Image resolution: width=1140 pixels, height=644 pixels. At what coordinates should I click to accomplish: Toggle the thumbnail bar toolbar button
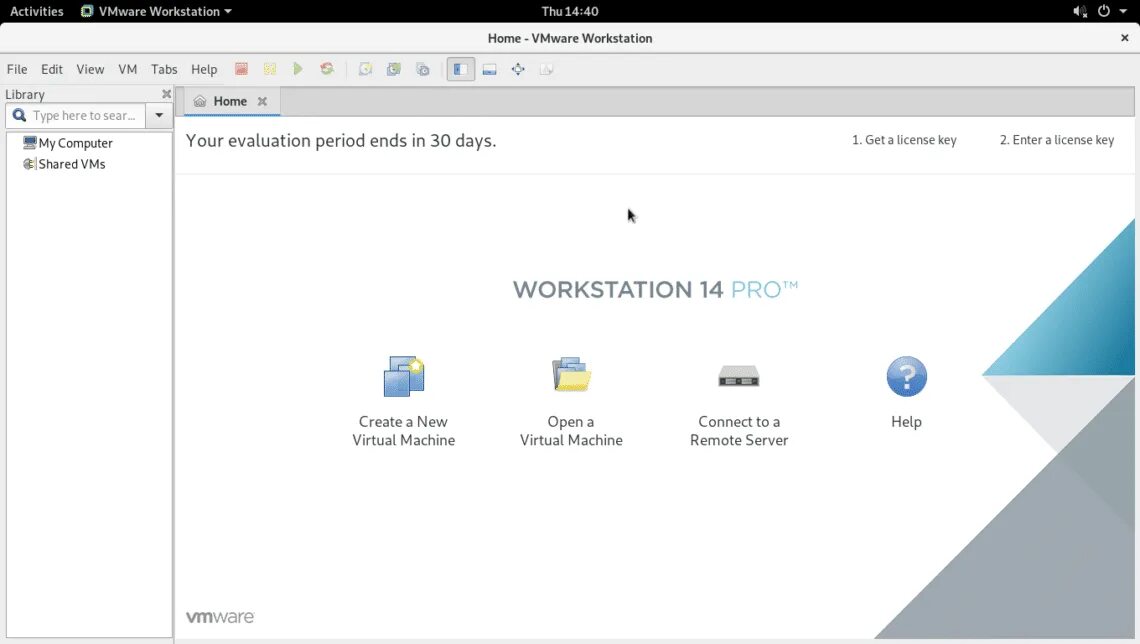(489, 69)
